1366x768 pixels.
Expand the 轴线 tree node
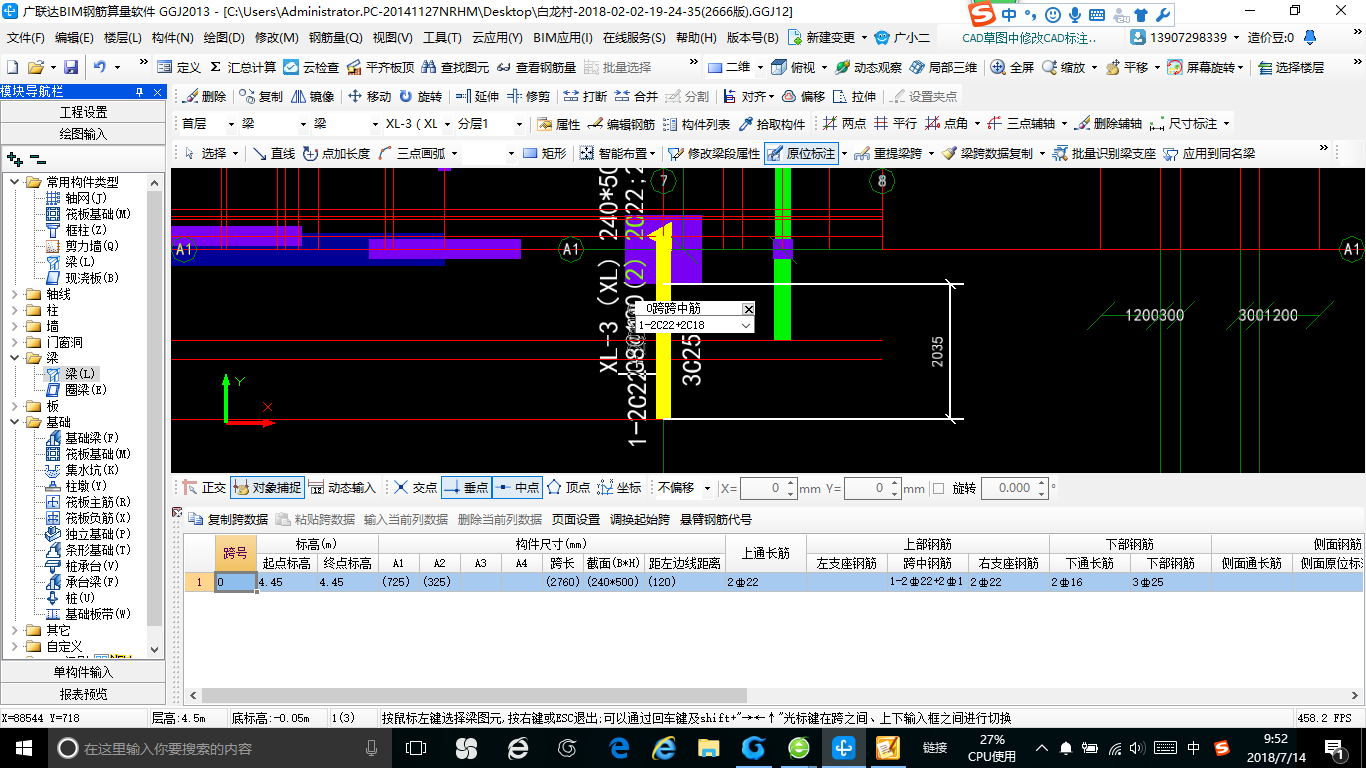[x=15, y=294]
